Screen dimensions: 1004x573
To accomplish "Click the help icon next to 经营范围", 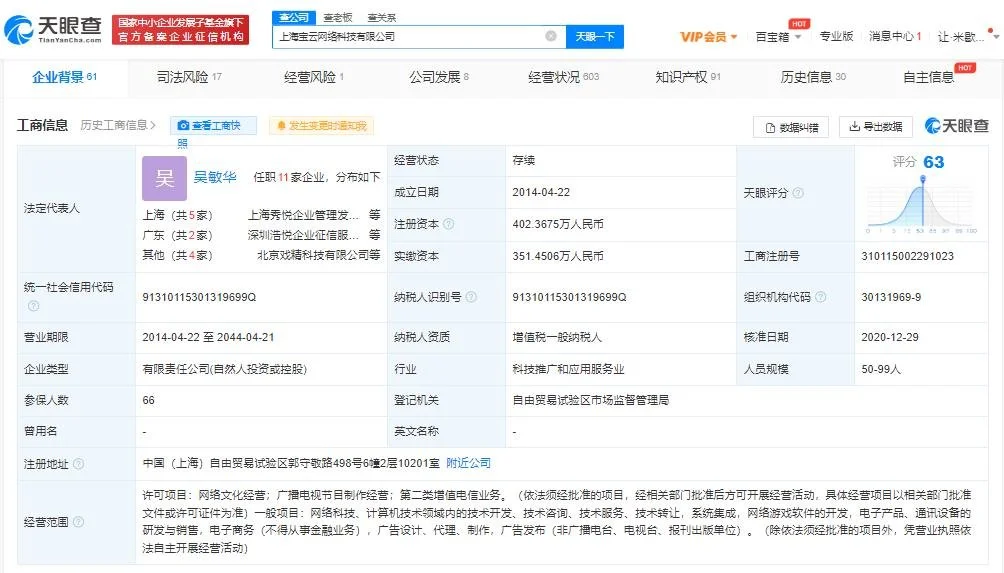I will point(78,521).
